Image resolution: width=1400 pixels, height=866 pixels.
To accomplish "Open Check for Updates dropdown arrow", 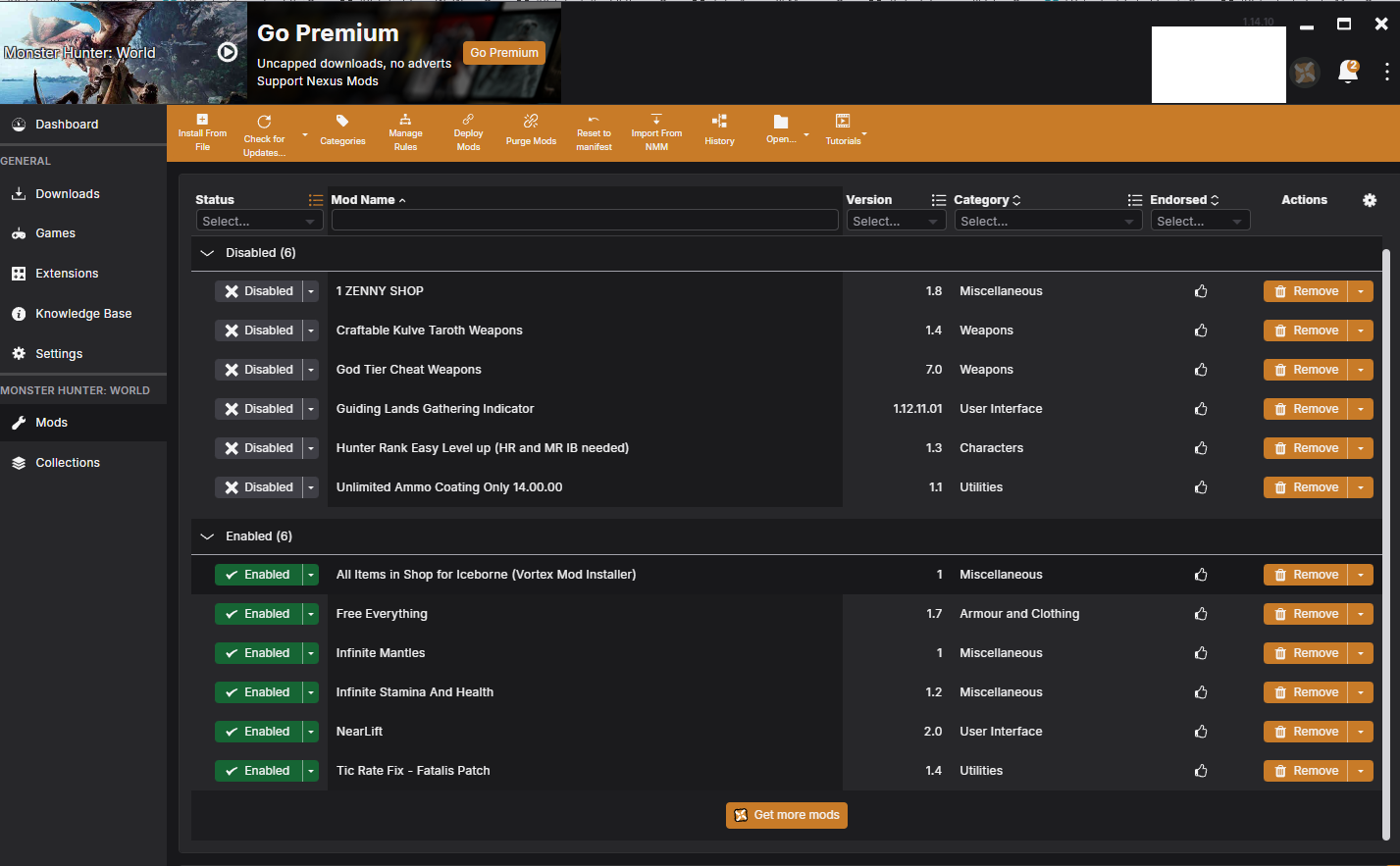I will 305,135.
